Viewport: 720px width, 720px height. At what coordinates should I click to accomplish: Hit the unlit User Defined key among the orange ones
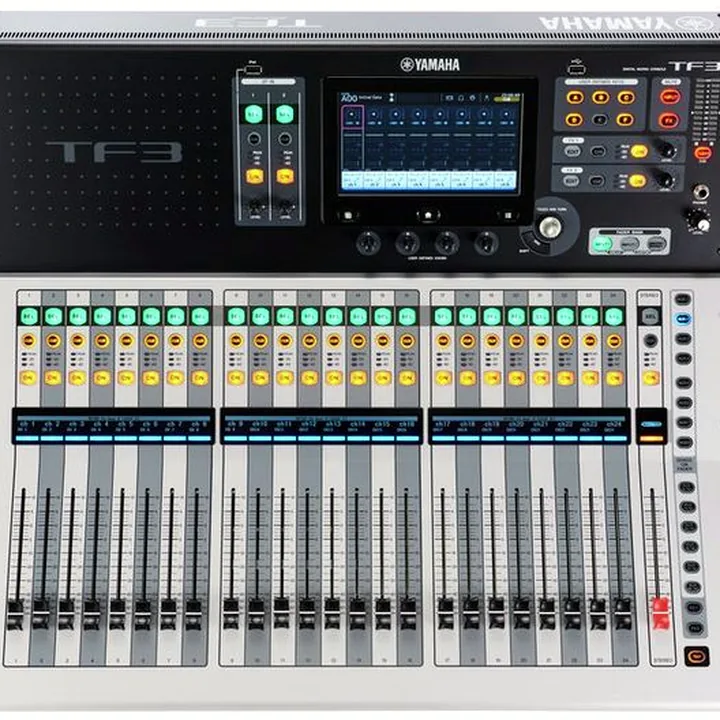point(599,120)
